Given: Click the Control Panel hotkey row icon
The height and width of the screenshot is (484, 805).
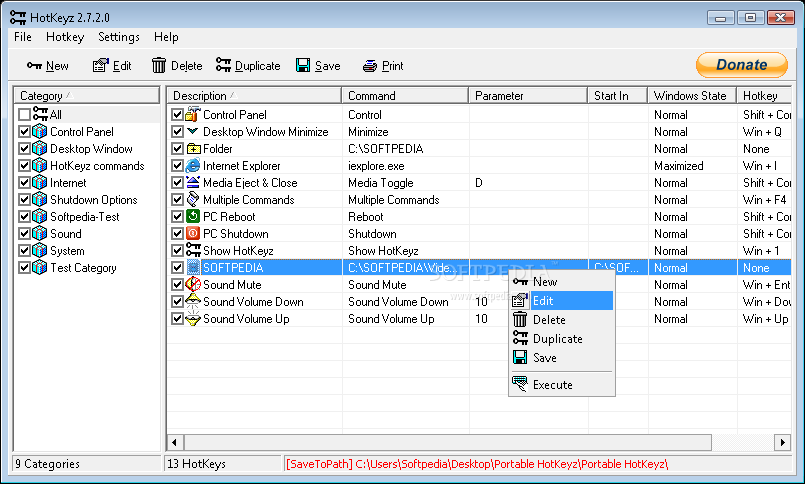Looking at the screenshot, I should click(193, 114).
